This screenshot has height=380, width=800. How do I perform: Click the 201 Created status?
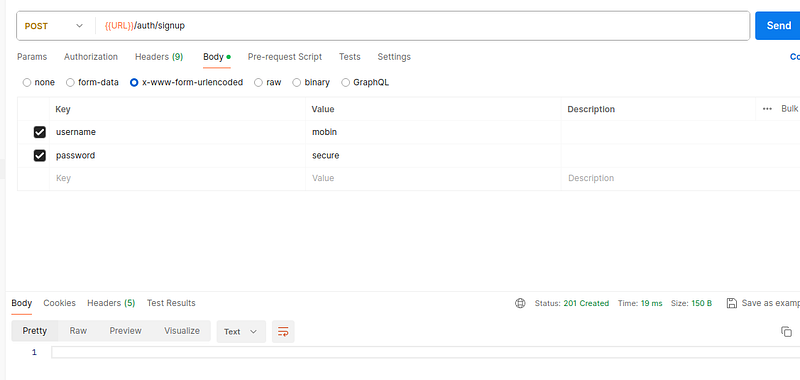point(586,303)
